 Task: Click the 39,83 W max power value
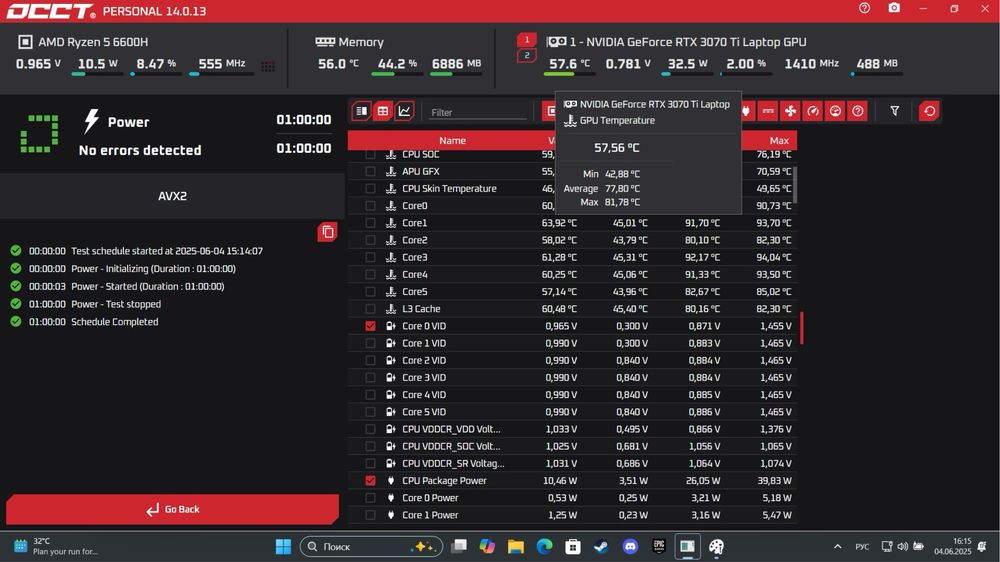pos(774,481)
